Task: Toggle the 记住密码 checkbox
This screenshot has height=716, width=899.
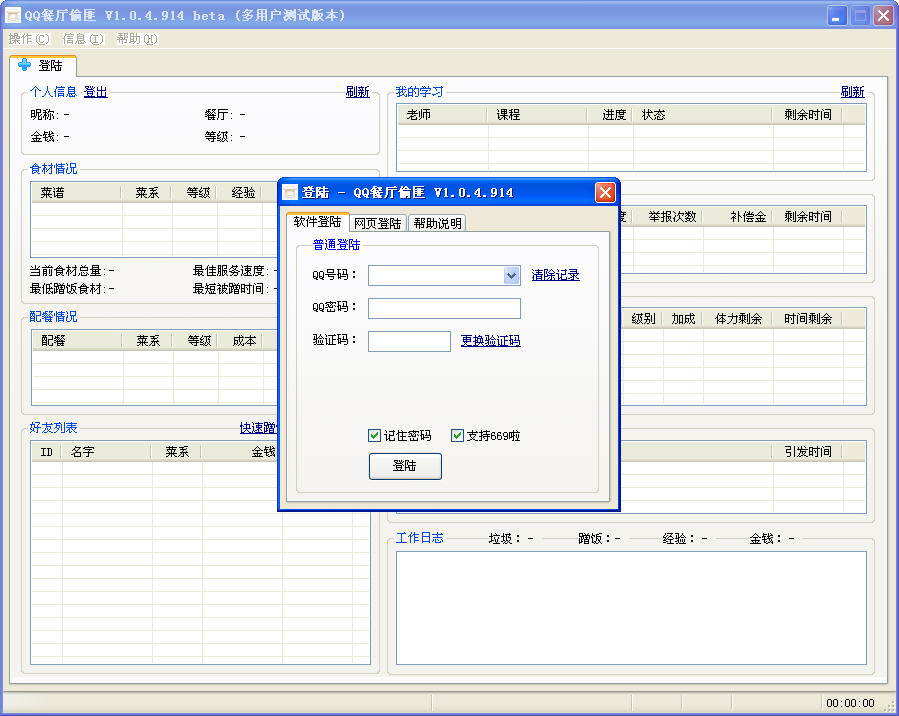Action: tap(375, 436)
